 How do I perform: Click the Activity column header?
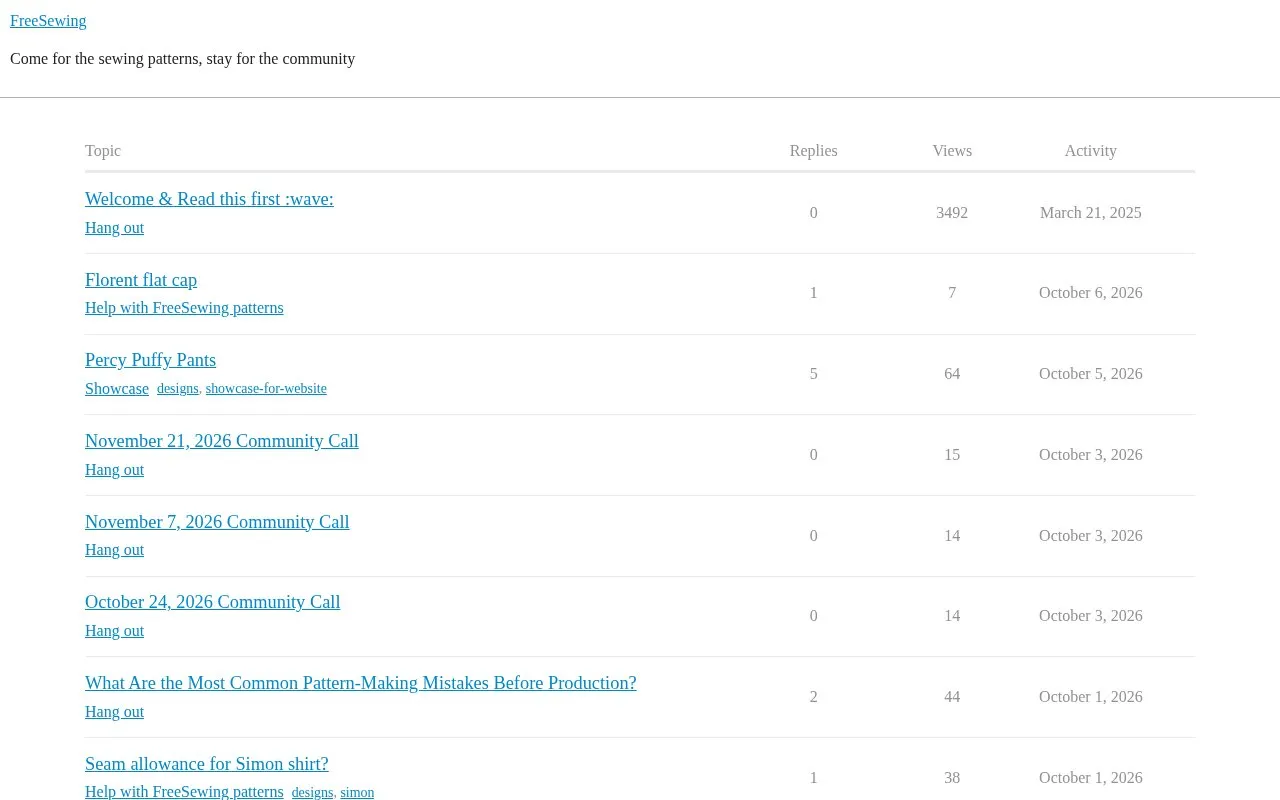[x=1090, y=151]
